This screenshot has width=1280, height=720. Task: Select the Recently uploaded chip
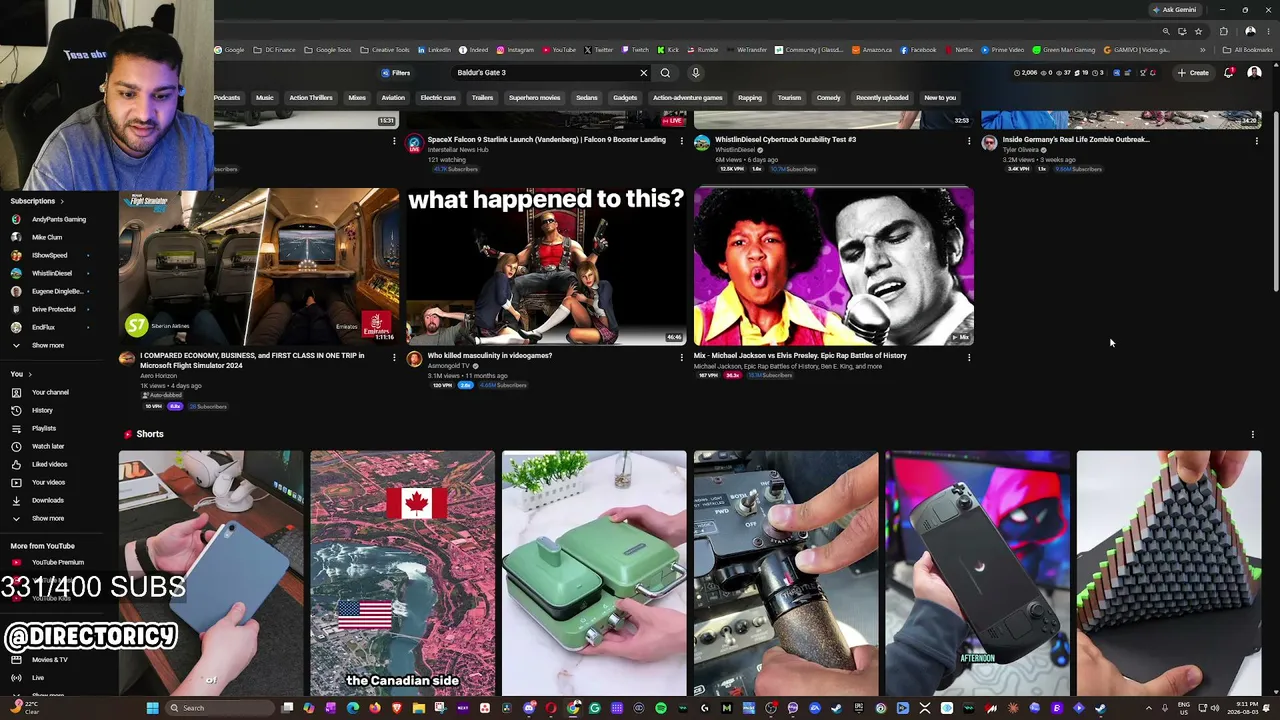pyautogui.click(x=882, y=98)
